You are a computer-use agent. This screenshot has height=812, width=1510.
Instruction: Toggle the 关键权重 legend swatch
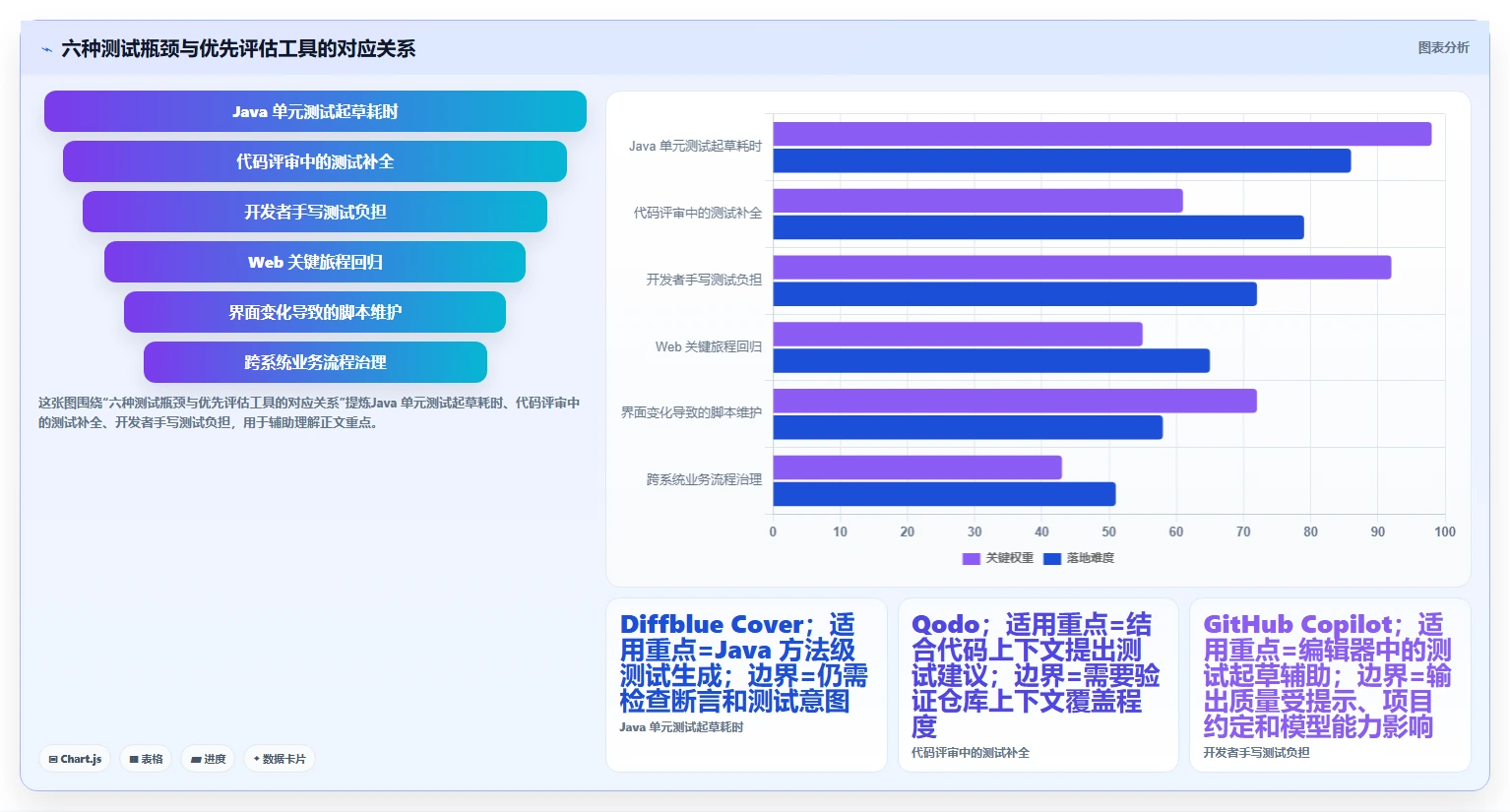(x=971, y=558)
